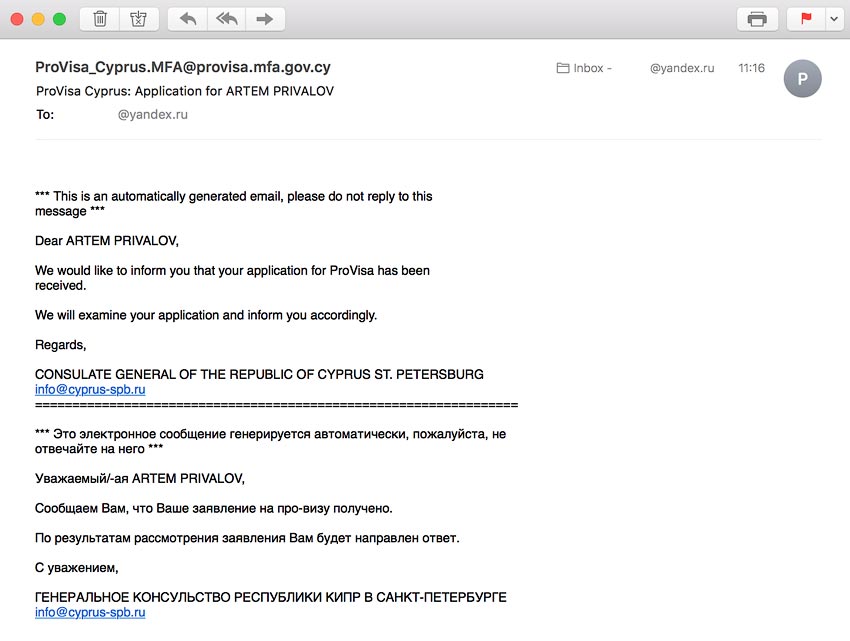Click the sender avatar with letter P

[802, 78]
